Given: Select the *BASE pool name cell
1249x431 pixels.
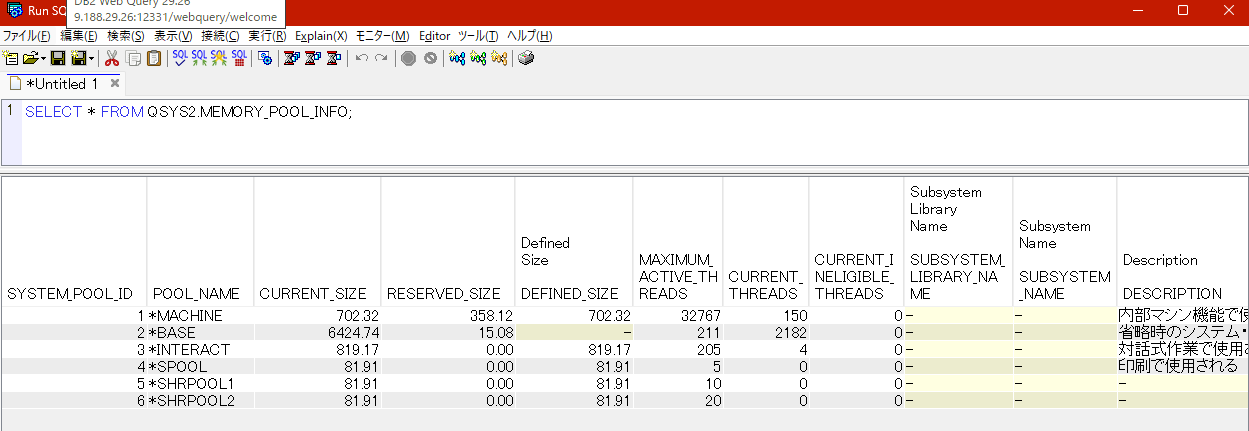Looking at the screenshot, I should click(200, 333).
